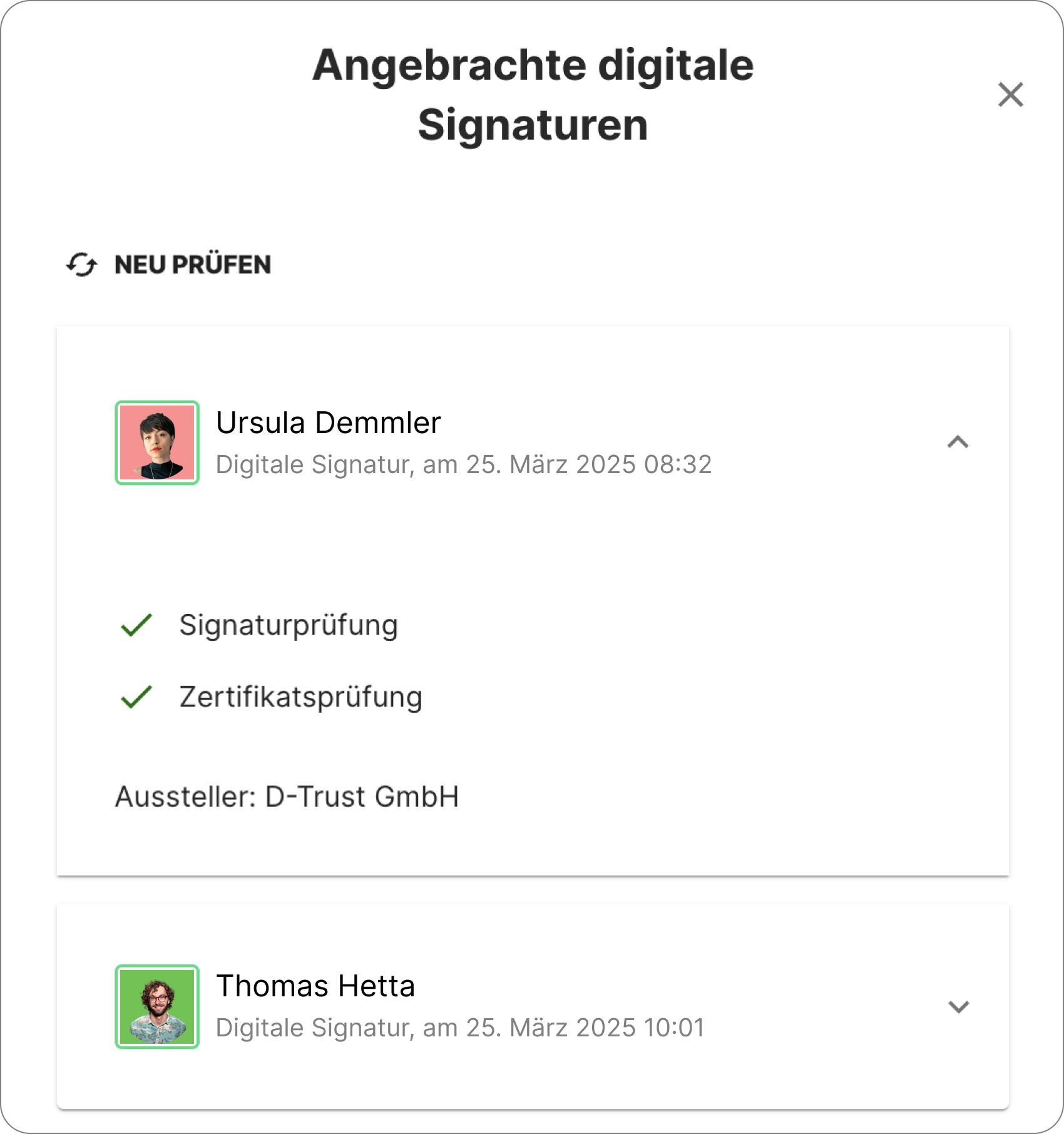This screenshot has height=1134, width=1064.
Task: Click the refresh arrows icon
Action: click(82, 265)
